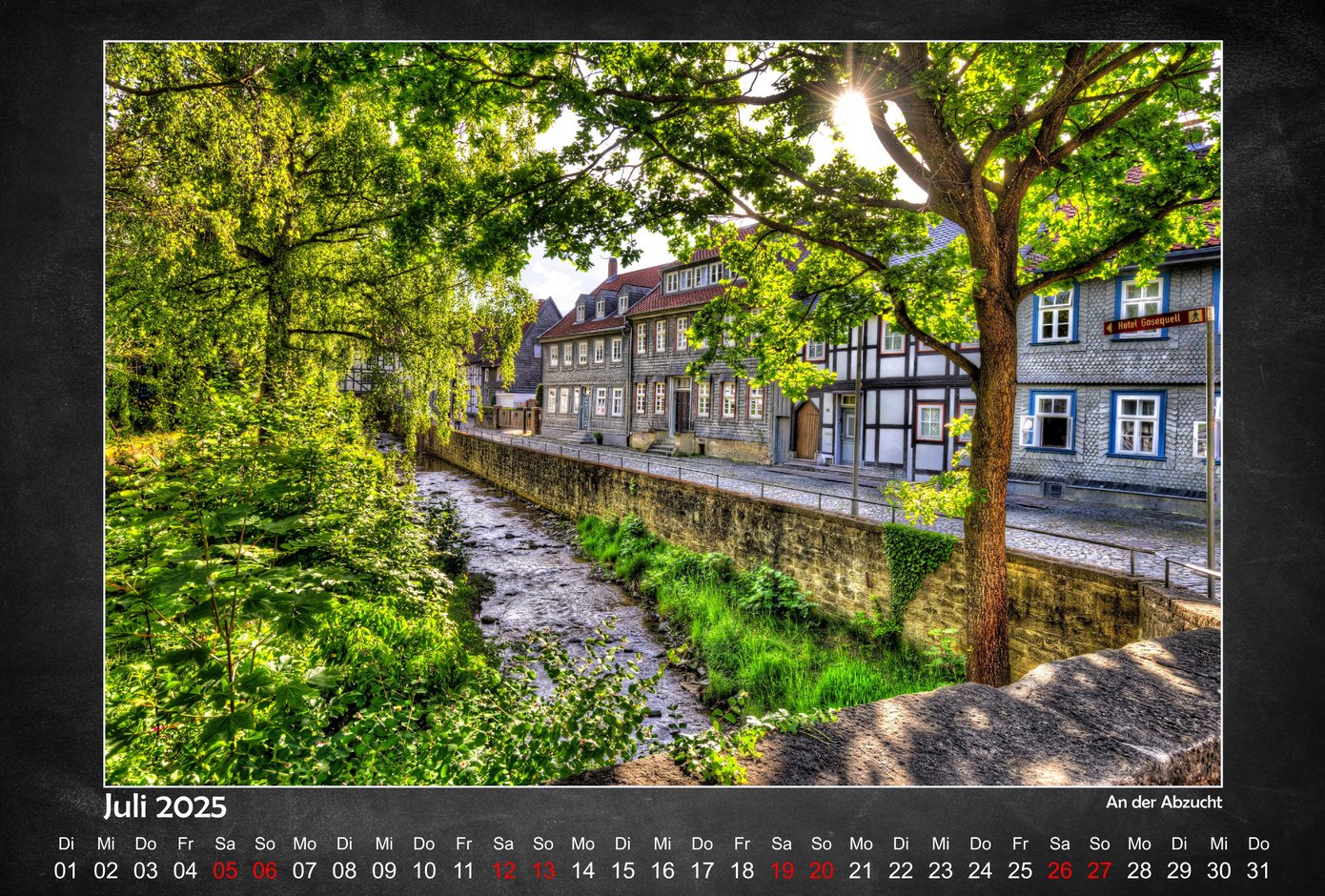Select date 03 in the calendar
The height and width of the screenshot is (896, 1325).
point(146,870)
